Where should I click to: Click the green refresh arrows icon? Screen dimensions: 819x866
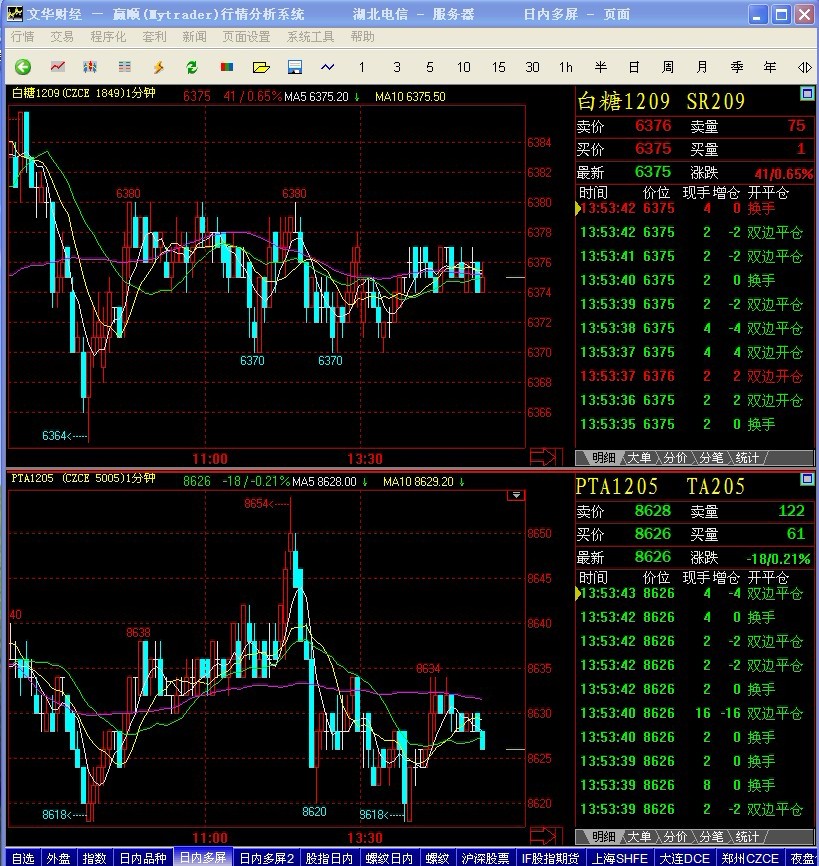[191, 67]
